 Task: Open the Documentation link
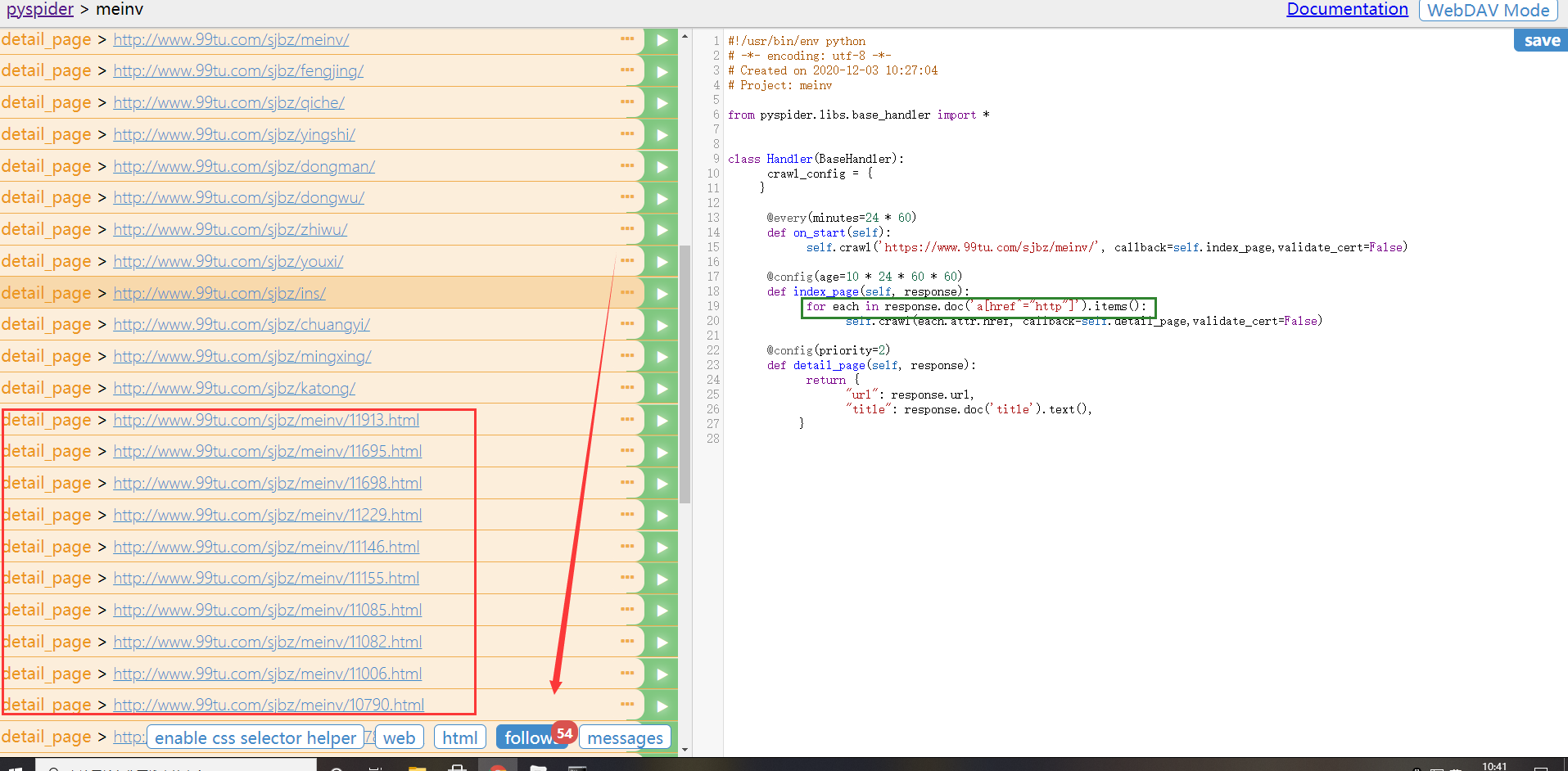click(x=1348, y=9)
